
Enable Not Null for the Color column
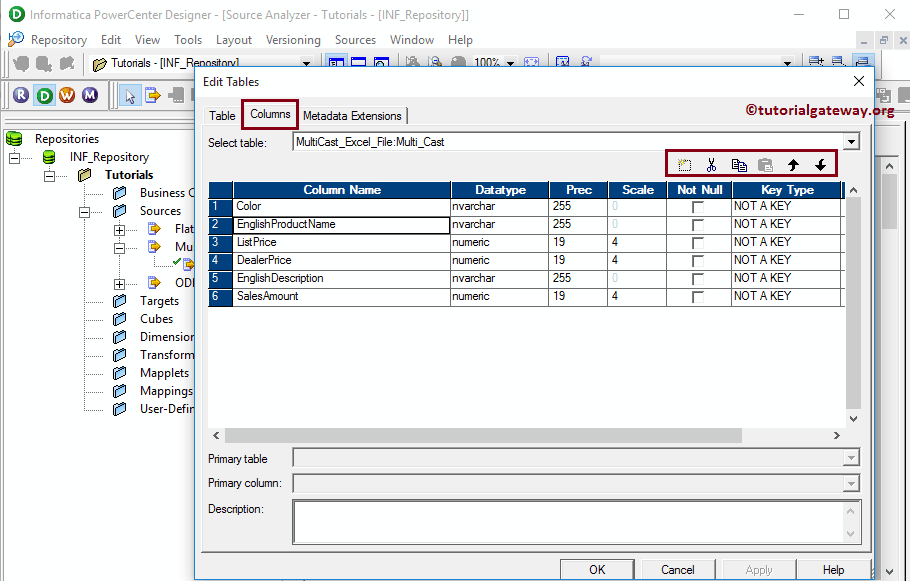[697, 206]
